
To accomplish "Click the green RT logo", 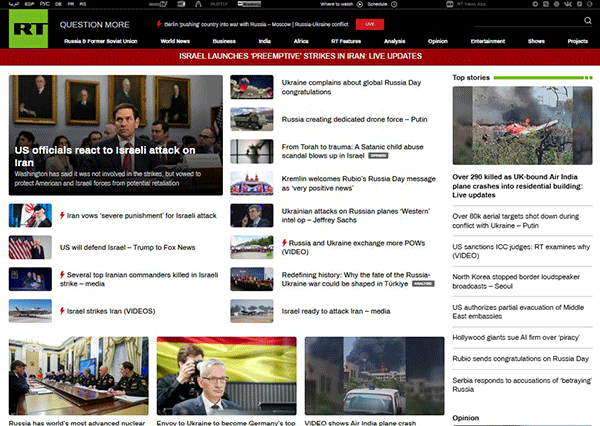I will [x=29, y=29].
